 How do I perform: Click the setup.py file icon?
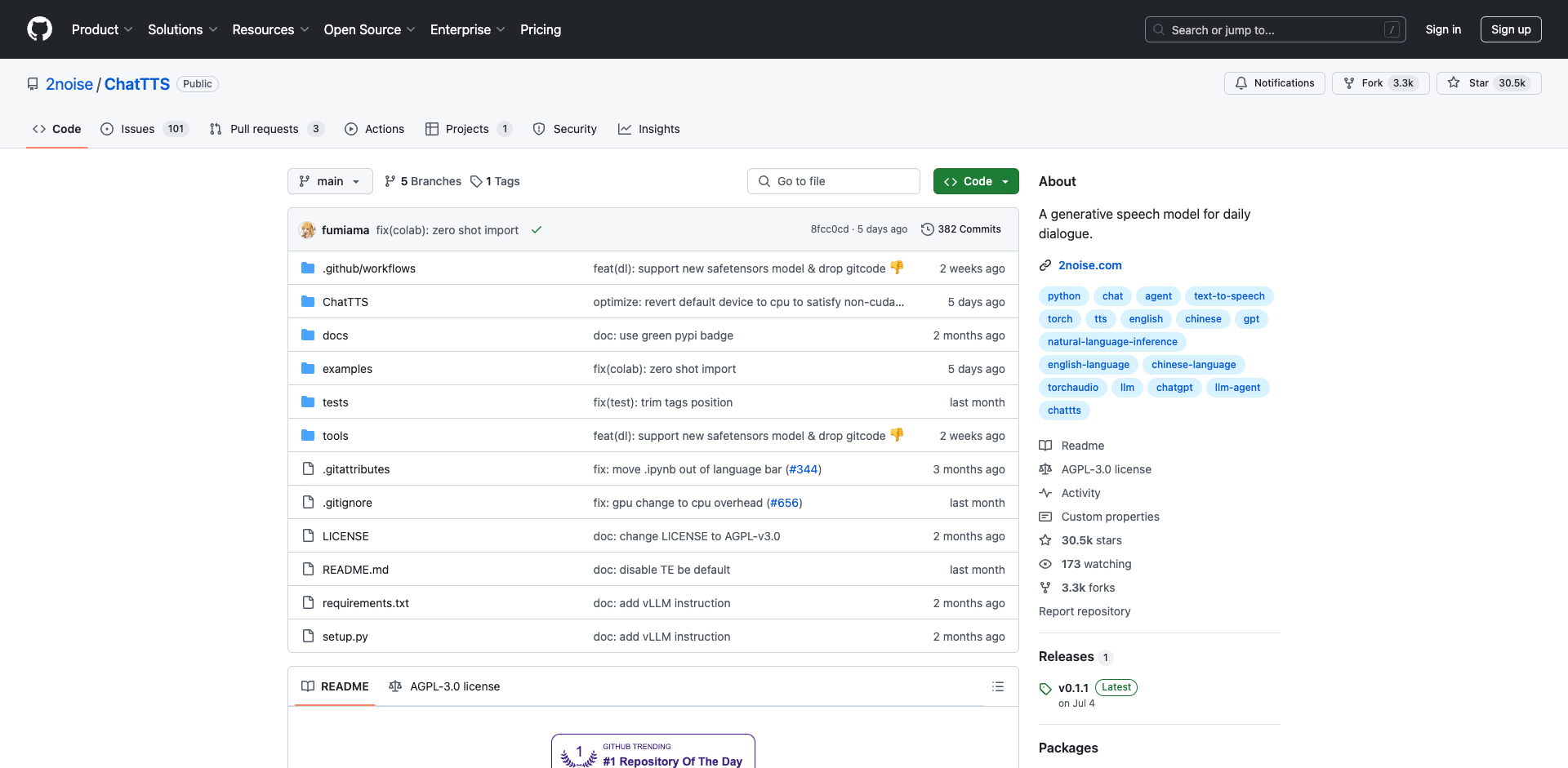point(308,637)
